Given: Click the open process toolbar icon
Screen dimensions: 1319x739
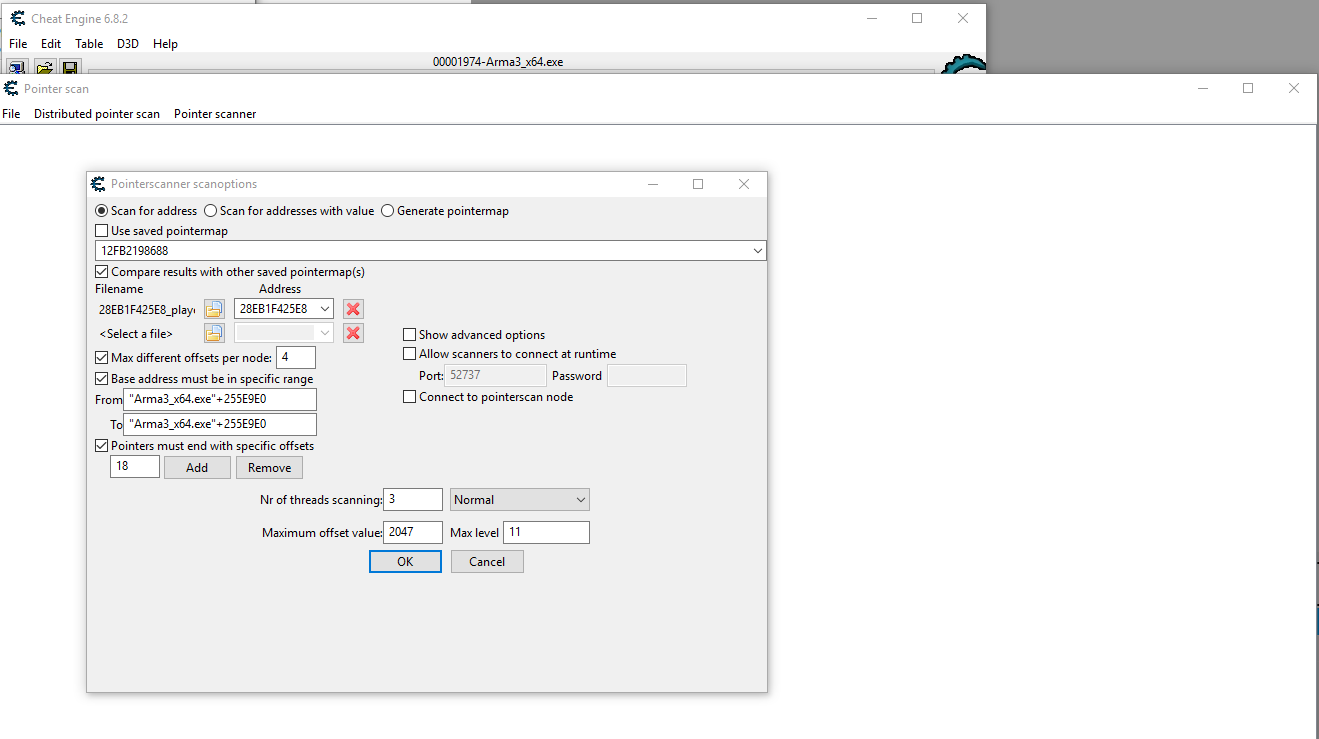Looking at the screenshot, I should (x=17, y=67).
